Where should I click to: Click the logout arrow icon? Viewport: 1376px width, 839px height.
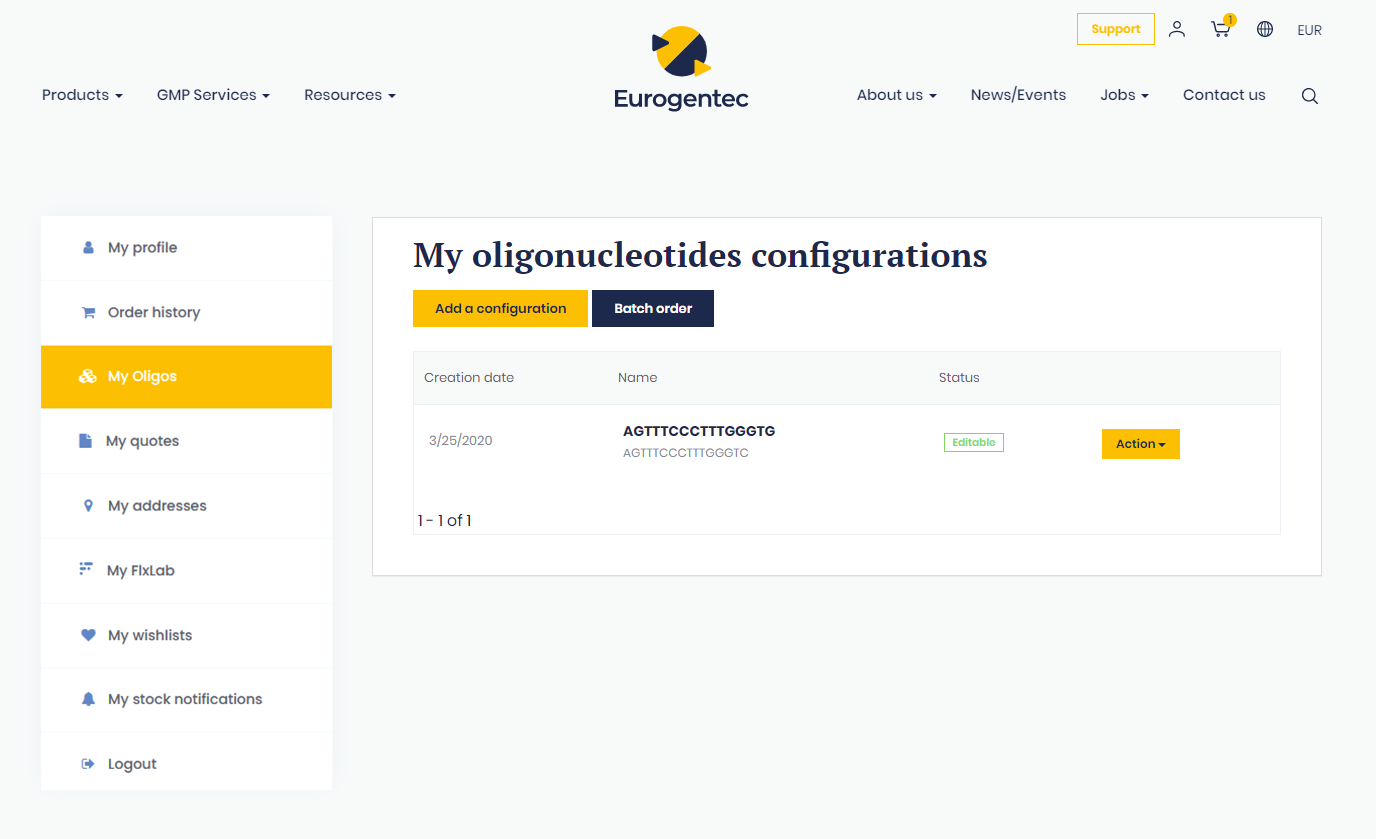(x=88, y=764)
